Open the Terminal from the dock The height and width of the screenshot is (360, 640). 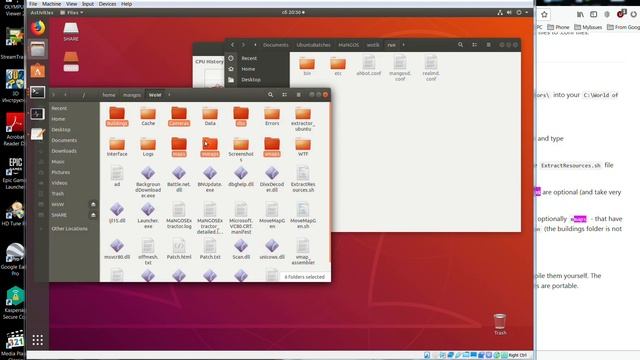coord(38,92)
